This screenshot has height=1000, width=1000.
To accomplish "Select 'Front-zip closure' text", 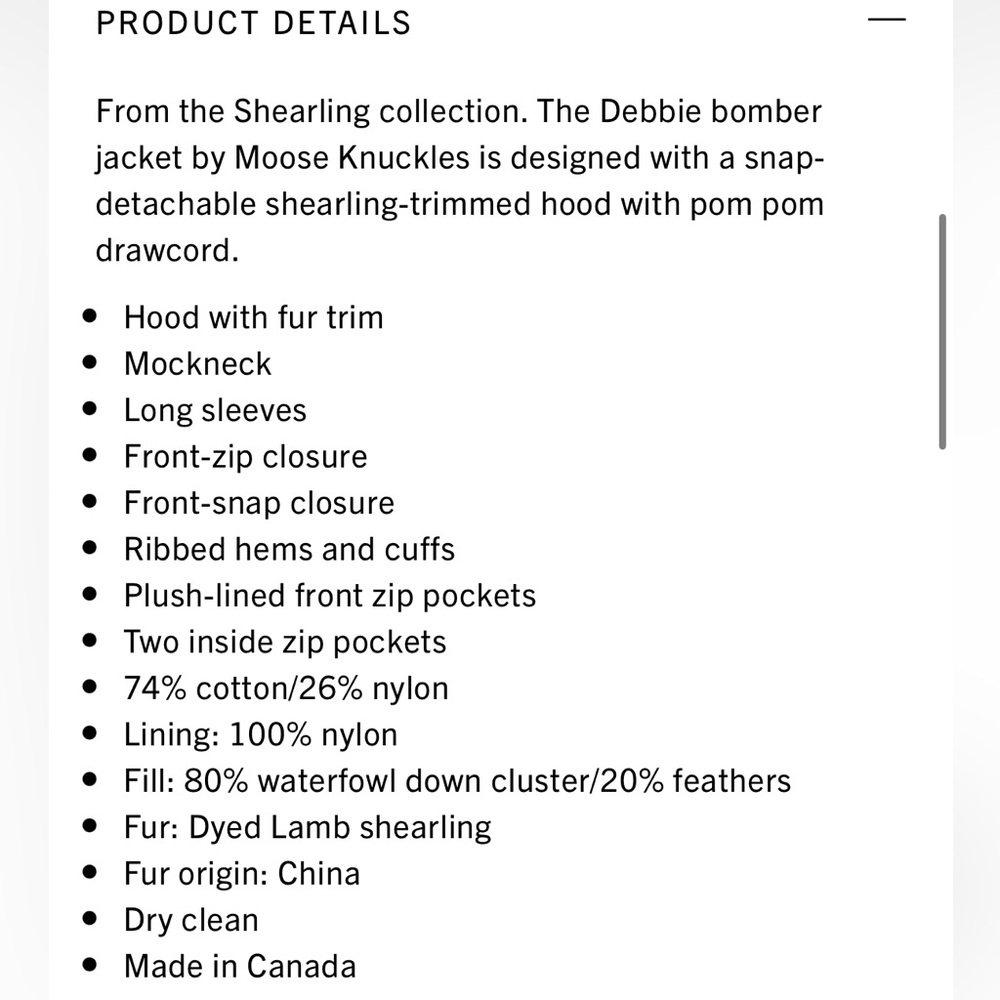I will (x=246, y=457).
